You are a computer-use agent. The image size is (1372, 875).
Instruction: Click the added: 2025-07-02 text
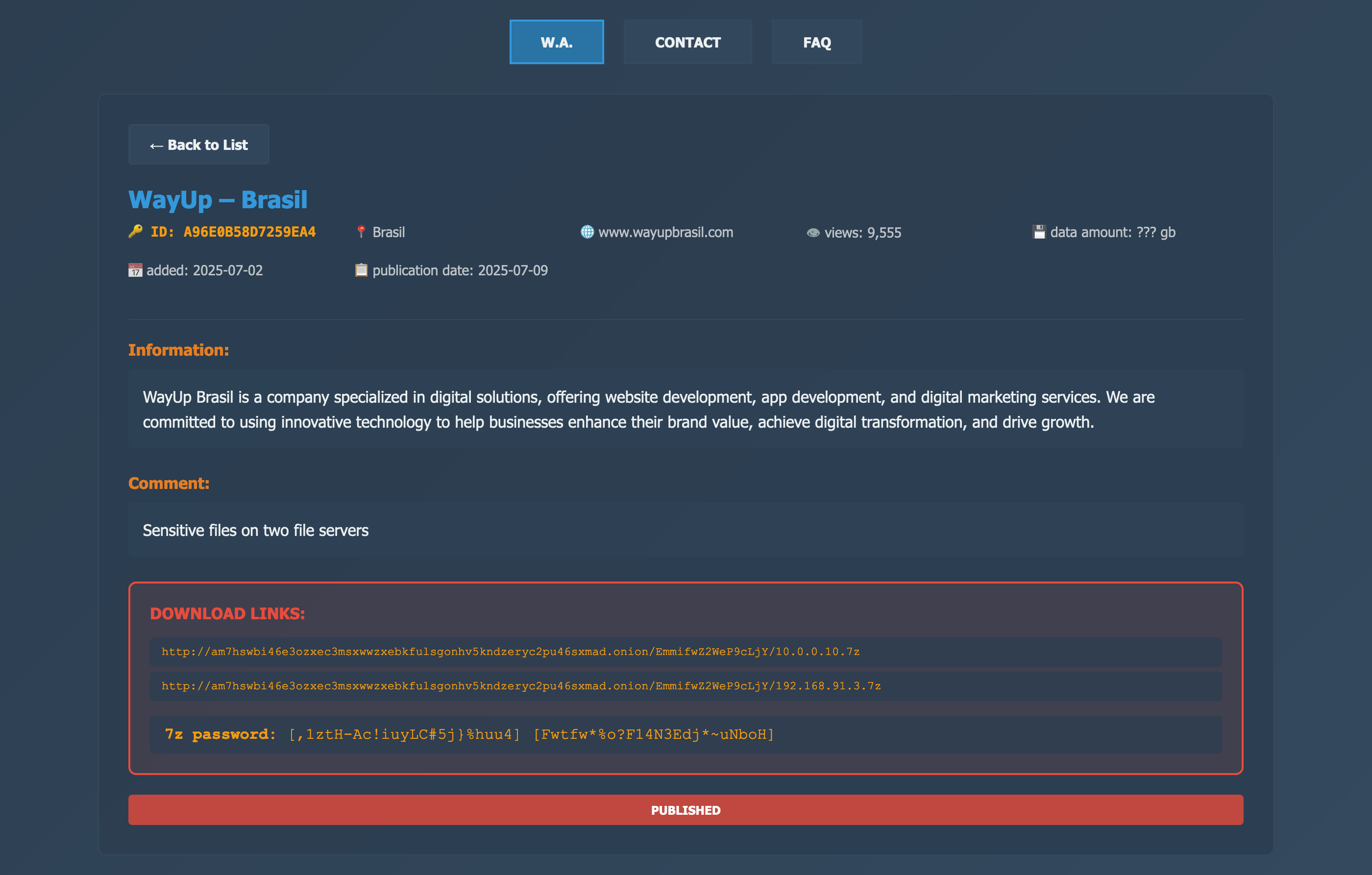point(204,270)
